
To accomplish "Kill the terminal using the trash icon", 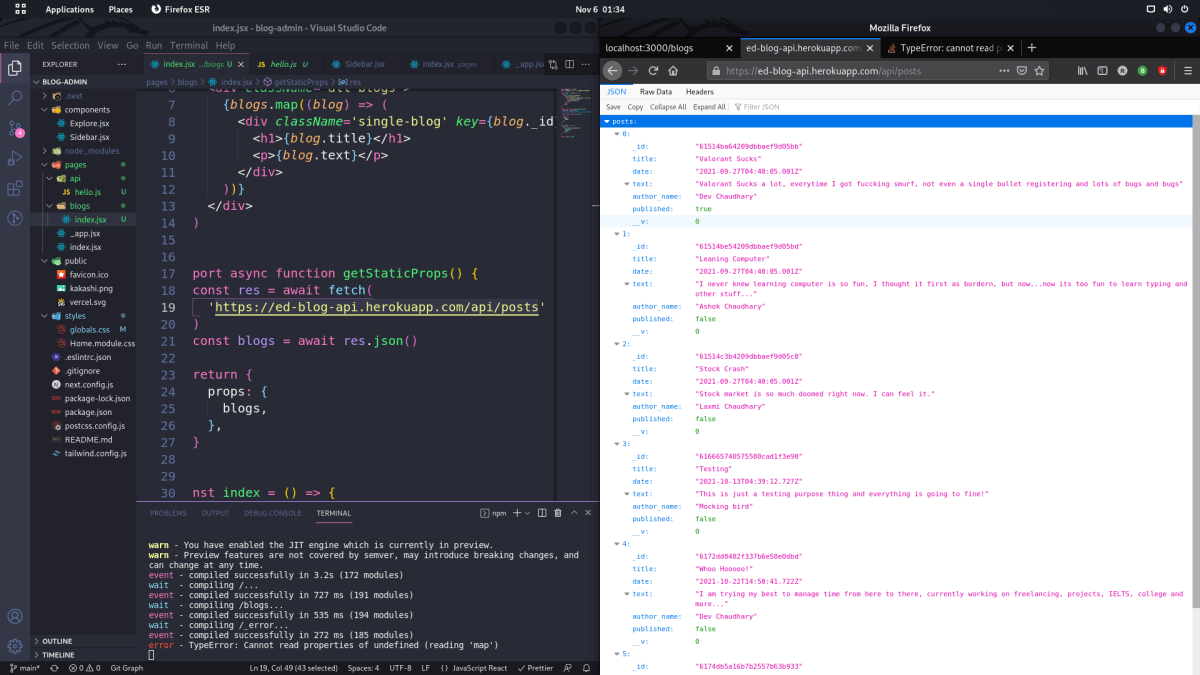I will [557, 512].
